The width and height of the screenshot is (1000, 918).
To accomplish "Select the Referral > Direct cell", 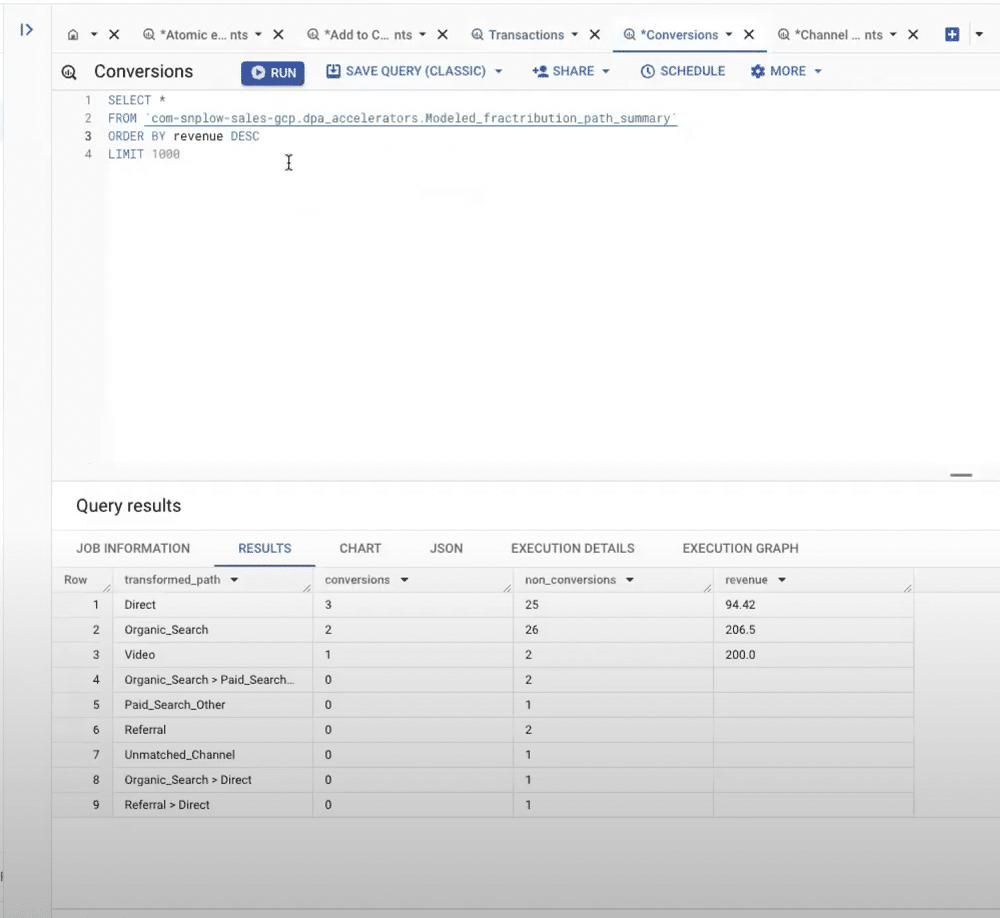I will coord(213,804).
